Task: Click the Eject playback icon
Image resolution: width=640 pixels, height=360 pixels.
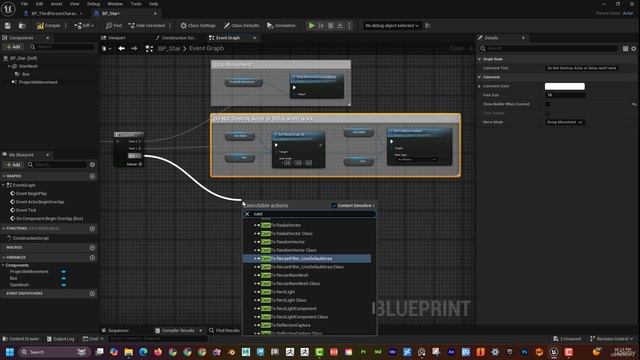Action: coord(340,26)
